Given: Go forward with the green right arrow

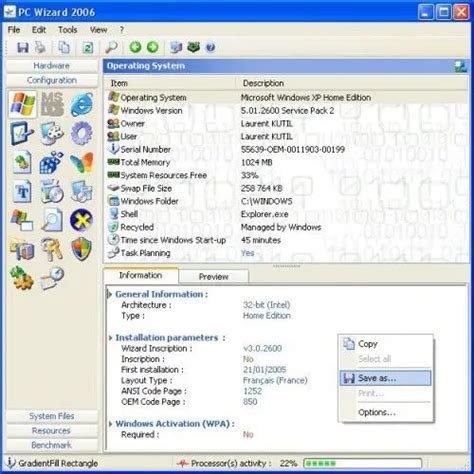Looking at the screenshot, I should [153, 47].
